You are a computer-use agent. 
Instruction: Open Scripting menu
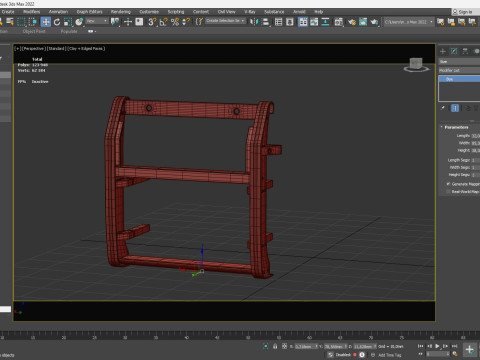point(176,12)
